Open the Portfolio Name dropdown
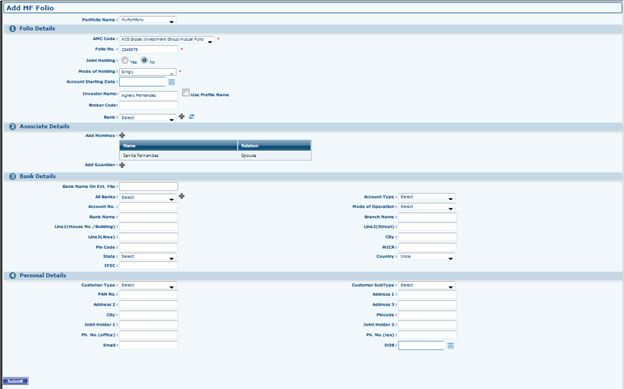624x389 pixels. [148, 20]
